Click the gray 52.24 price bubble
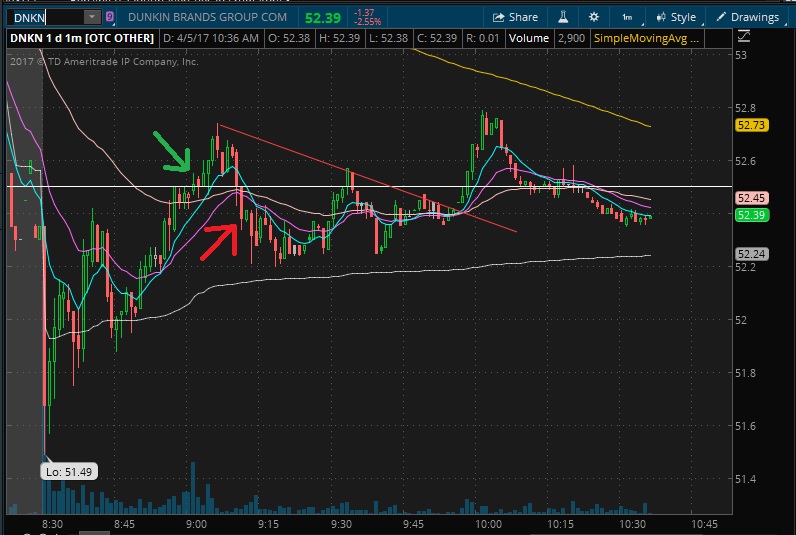Viewport: 796px width, 535px height. [751, 254]
